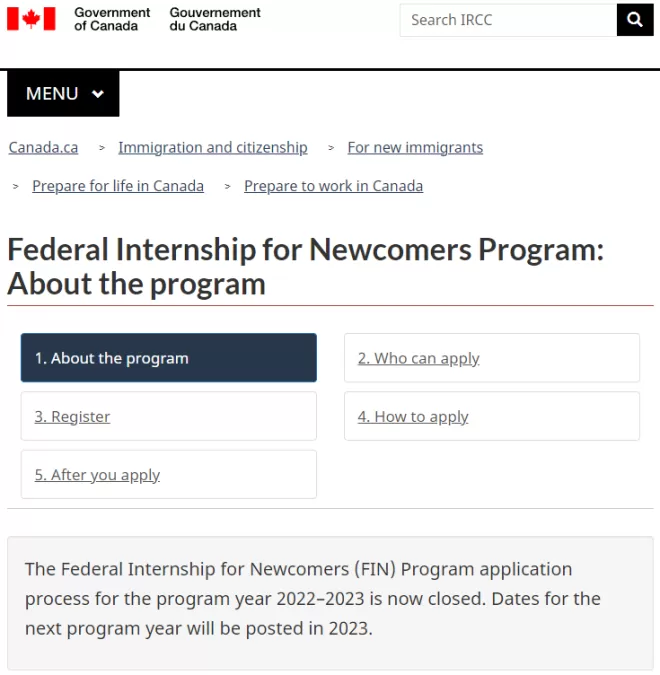Viewport: 660px width, 675px height.
Task: Open Prepare to work in Canada breadcrumb
Action: point(333,186)
